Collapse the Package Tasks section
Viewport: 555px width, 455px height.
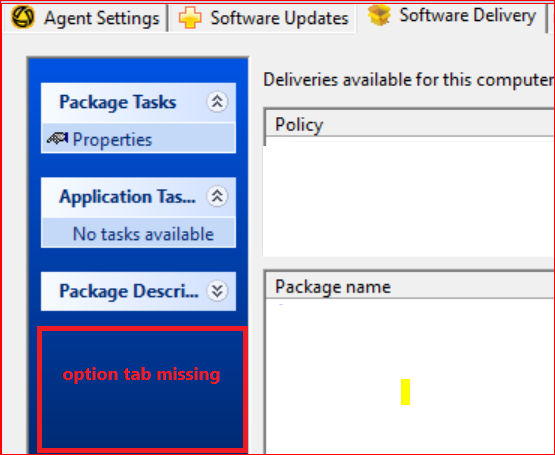pos(217,102)
